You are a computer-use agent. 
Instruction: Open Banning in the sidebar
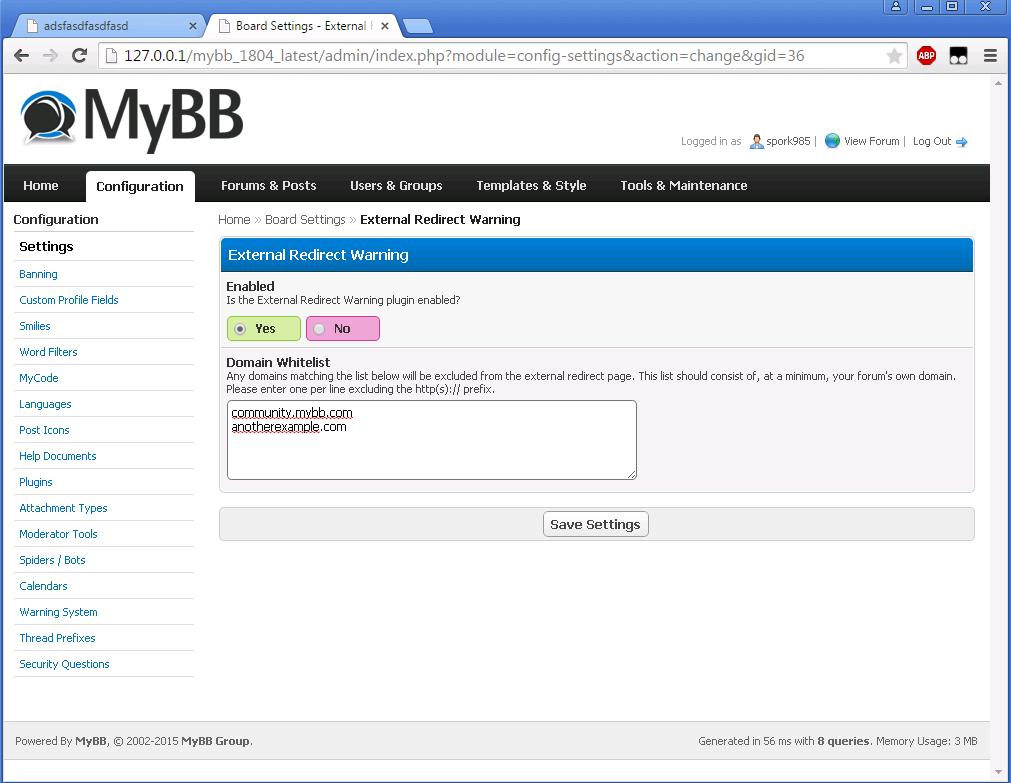pos(38,274)
